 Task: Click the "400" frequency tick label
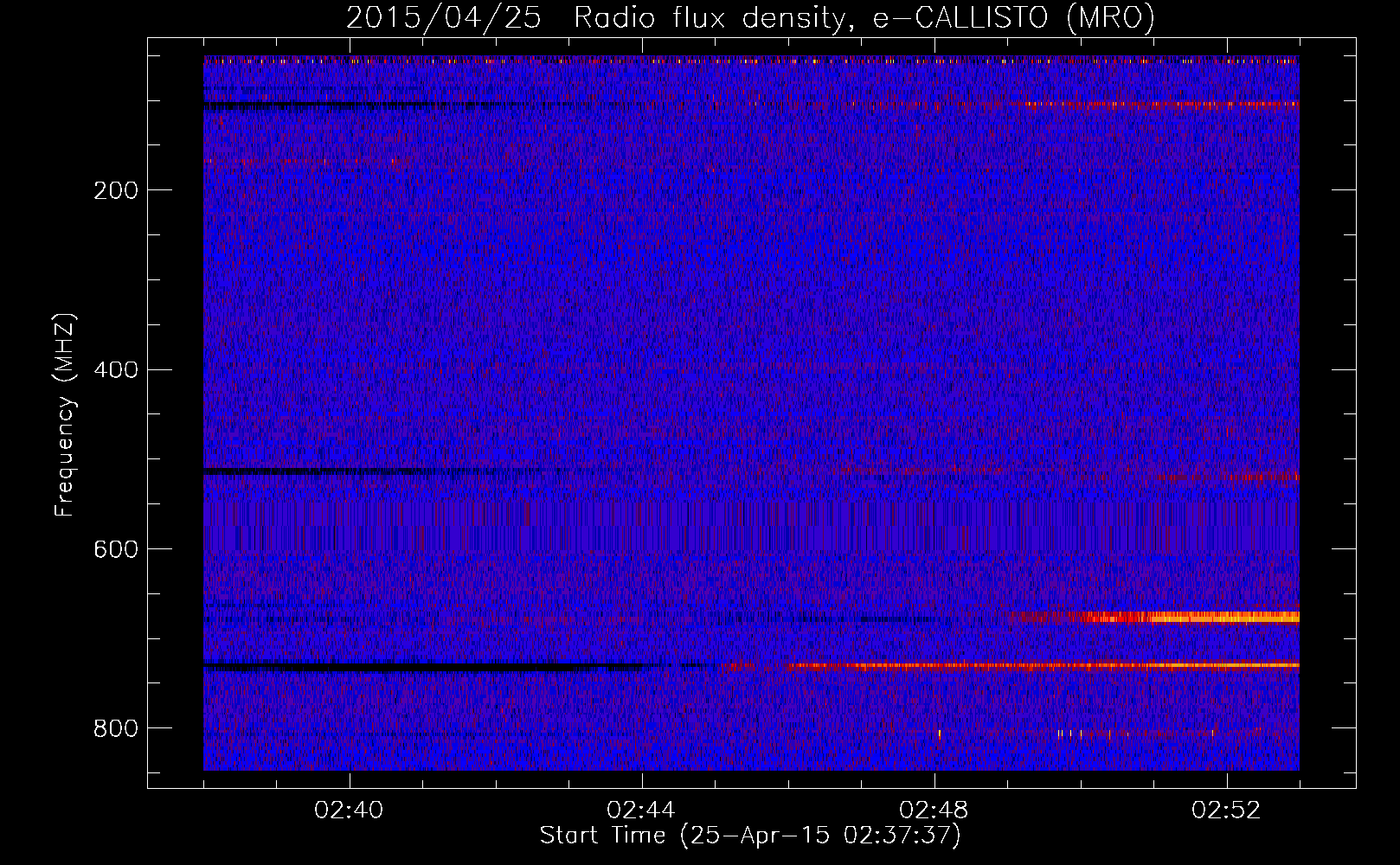tap(116, 370)
